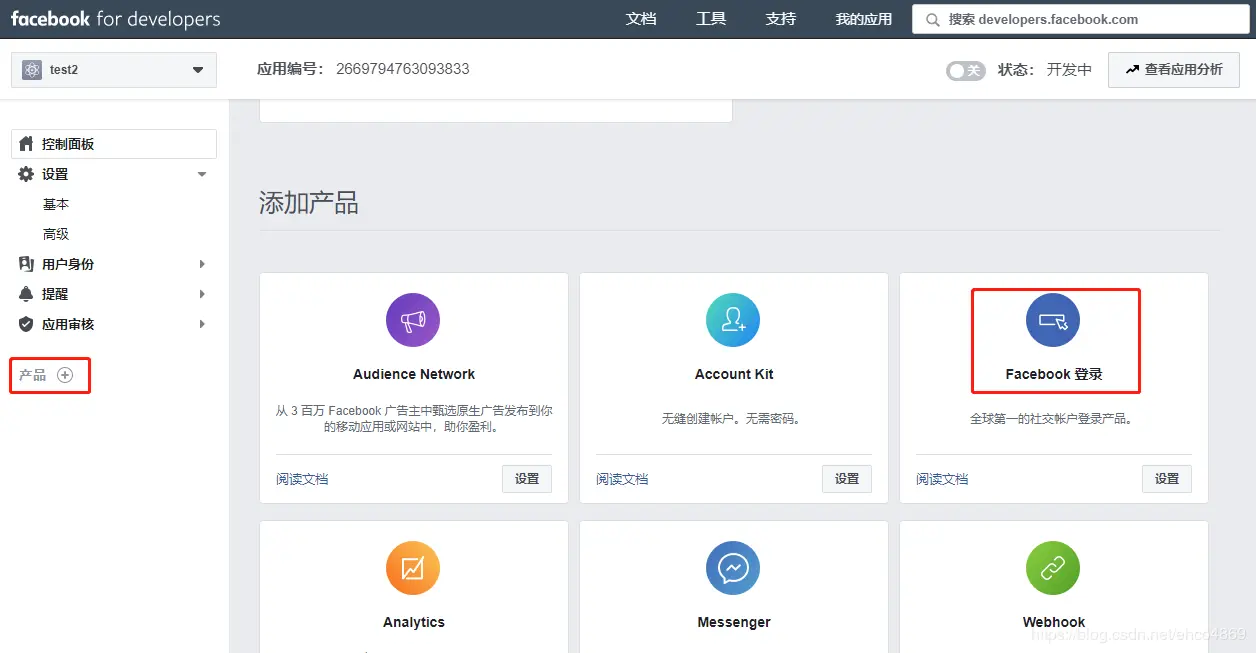Click the 设置 button on Facebook 登录 card
This screenshot has height=653, width=1256.
[x=1166, y=479]
